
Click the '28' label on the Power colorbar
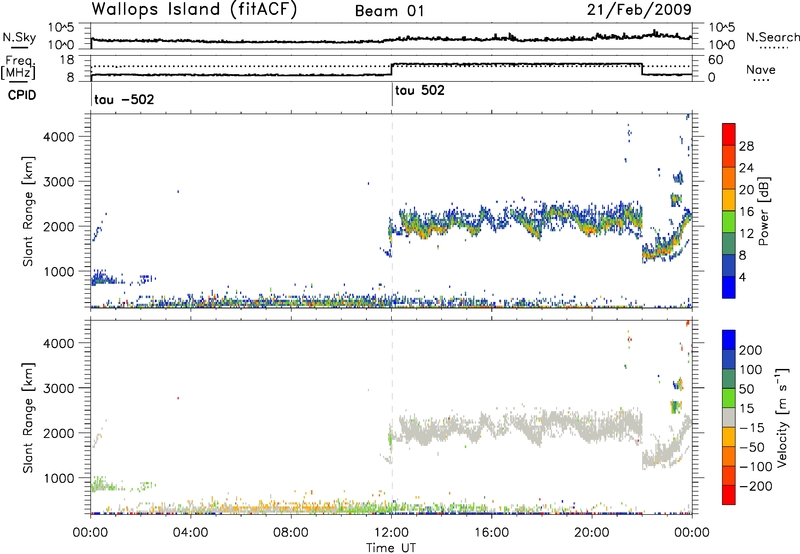click(x=746, y=146)
